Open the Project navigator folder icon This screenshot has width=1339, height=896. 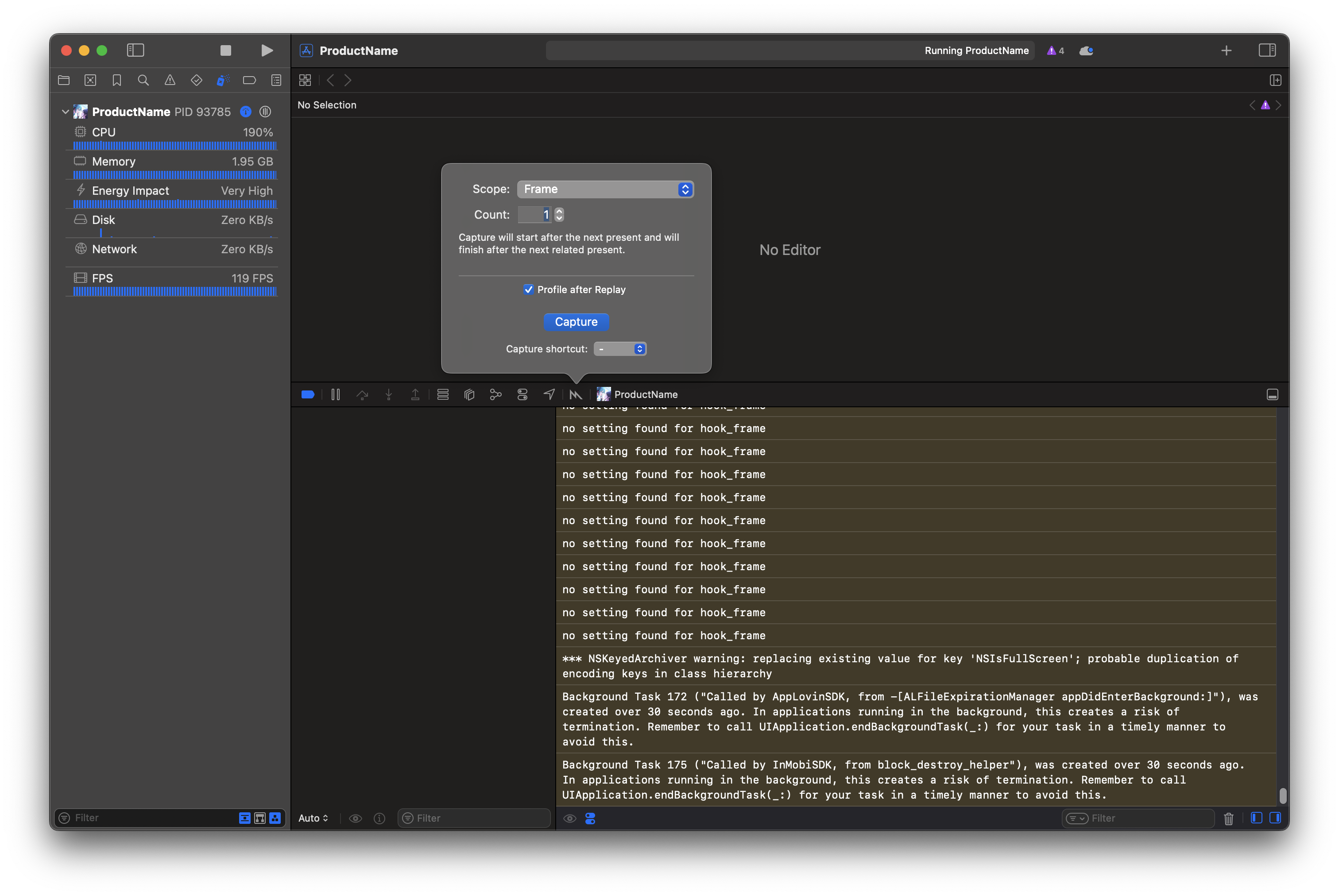[x=64, y=80]
